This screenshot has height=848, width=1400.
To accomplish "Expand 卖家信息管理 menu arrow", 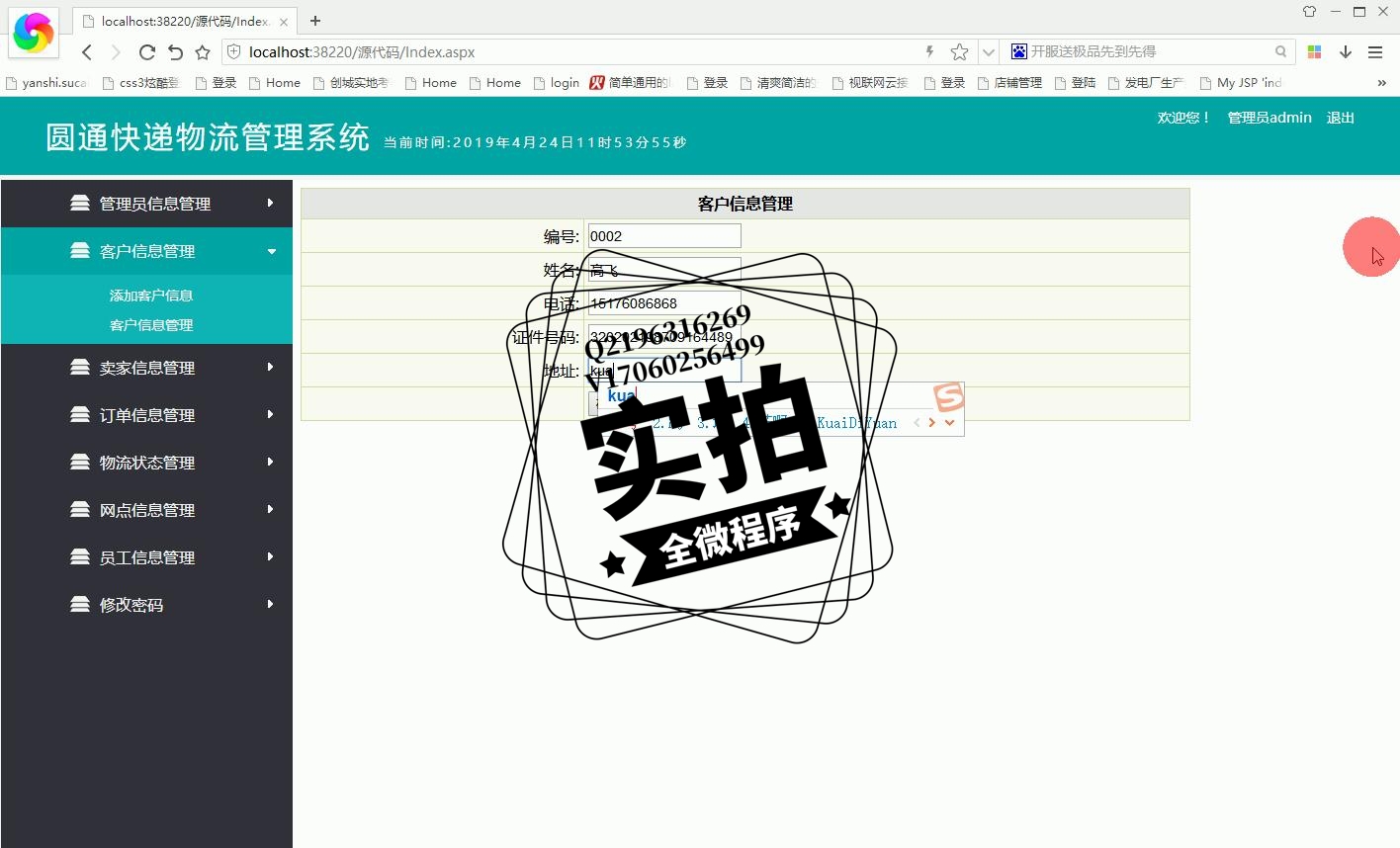I will [271, 367].
